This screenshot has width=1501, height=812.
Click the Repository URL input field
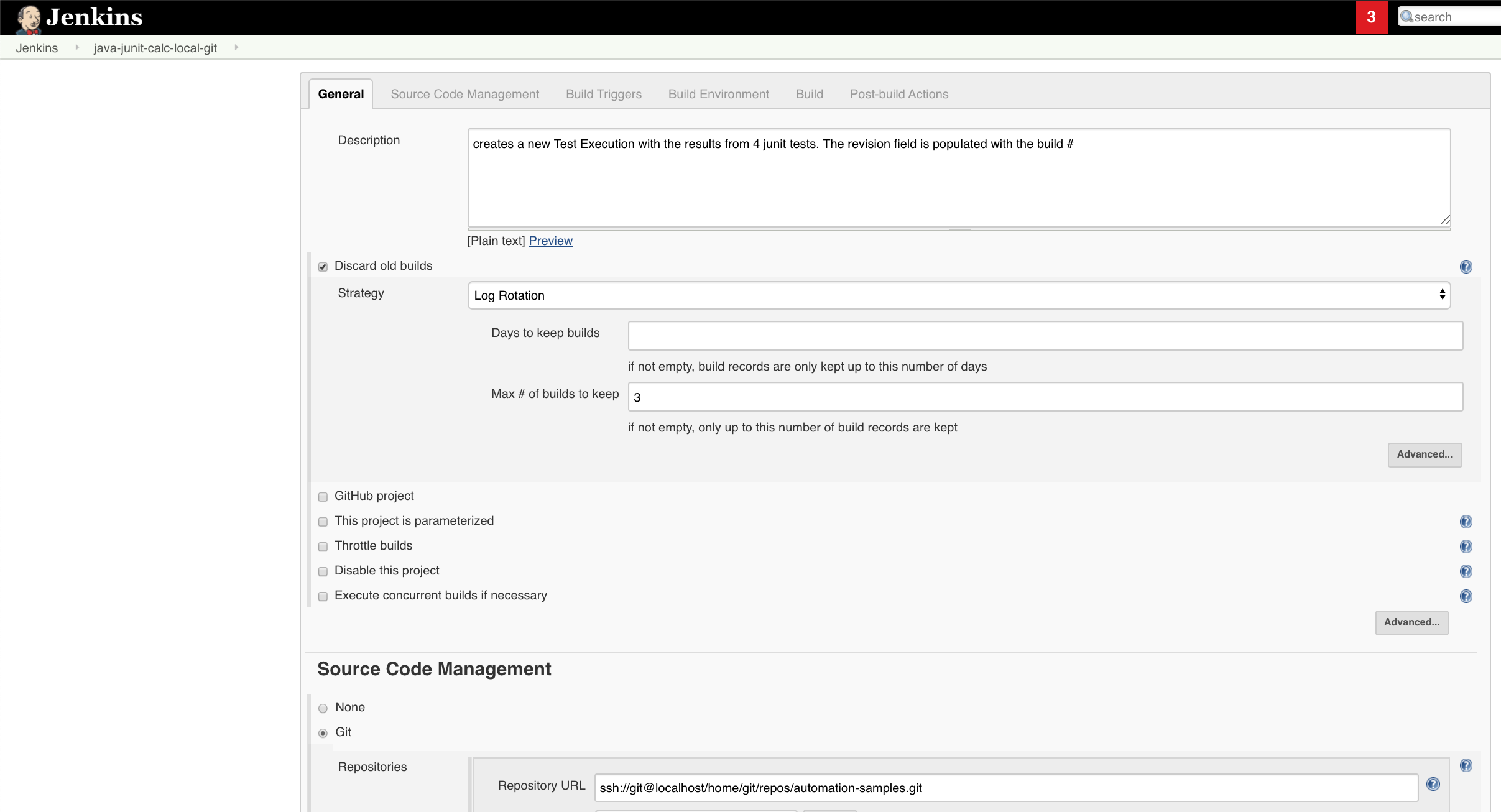(x=1006, y=788)
